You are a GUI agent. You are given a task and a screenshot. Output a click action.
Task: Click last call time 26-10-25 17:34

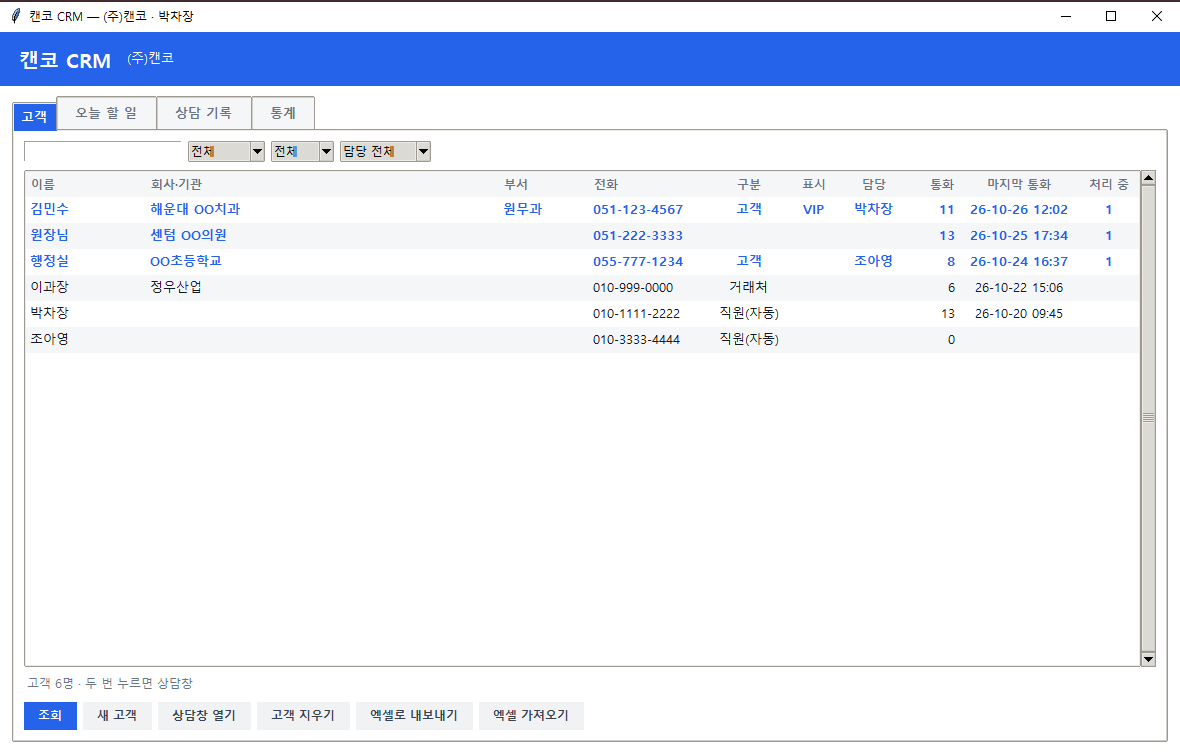click(x=1019, y=236)
